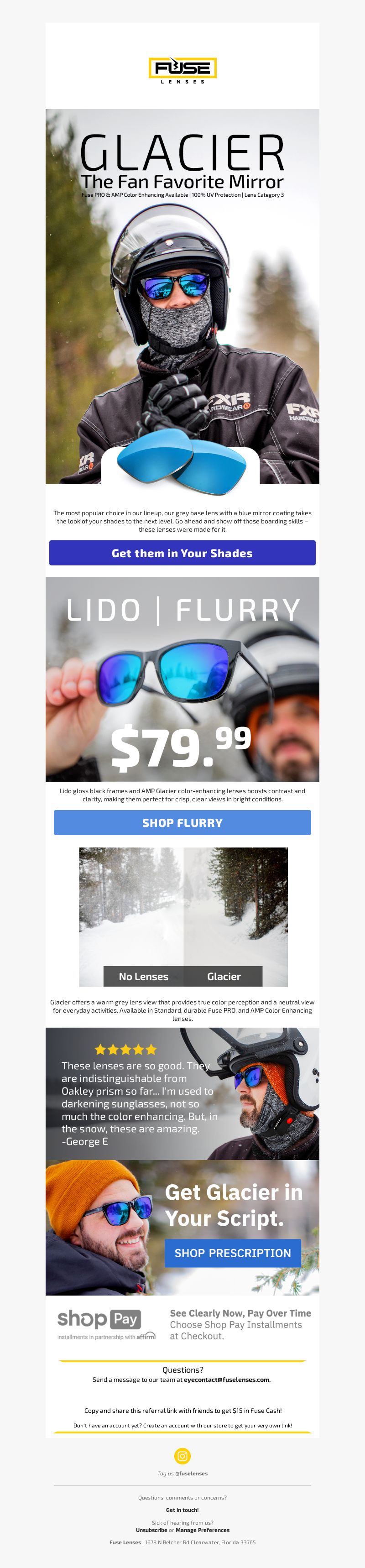Click the Create an account referral text
Viewport: 365px width, 1568px height.
(x=182, y=1425)
